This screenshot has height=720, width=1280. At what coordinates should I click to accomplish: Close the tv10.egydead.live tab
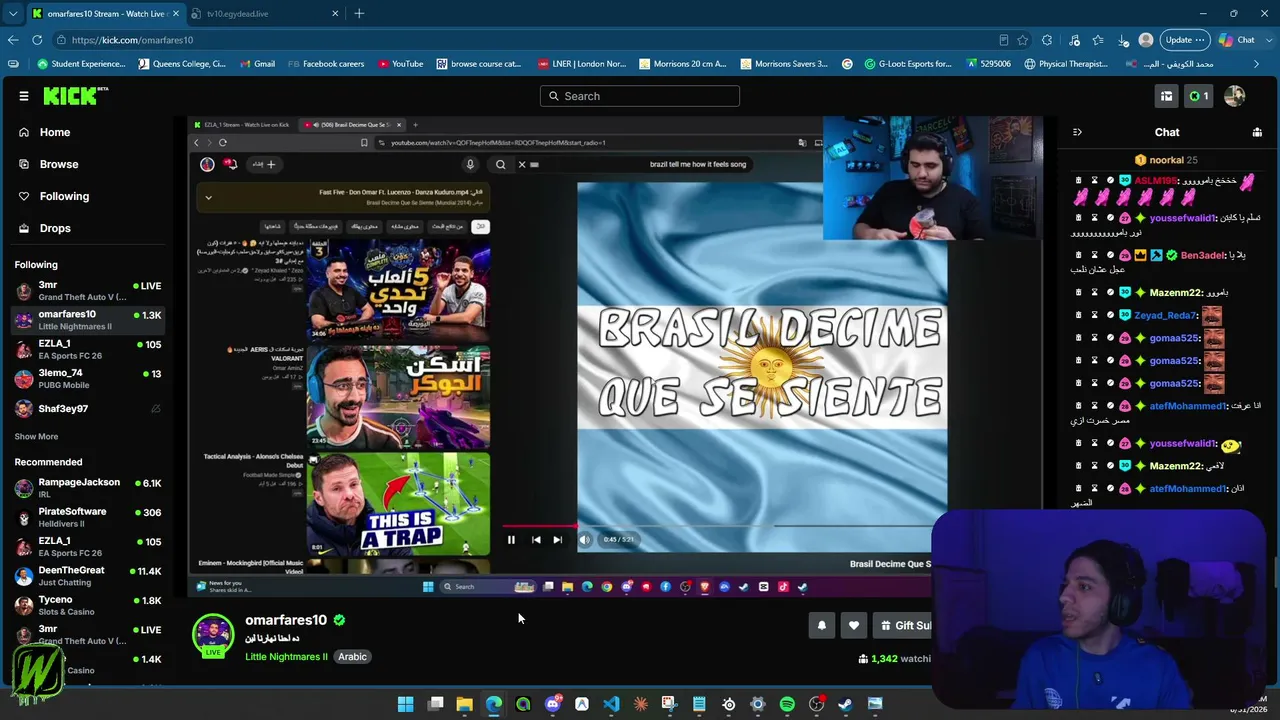click(333, 13)
